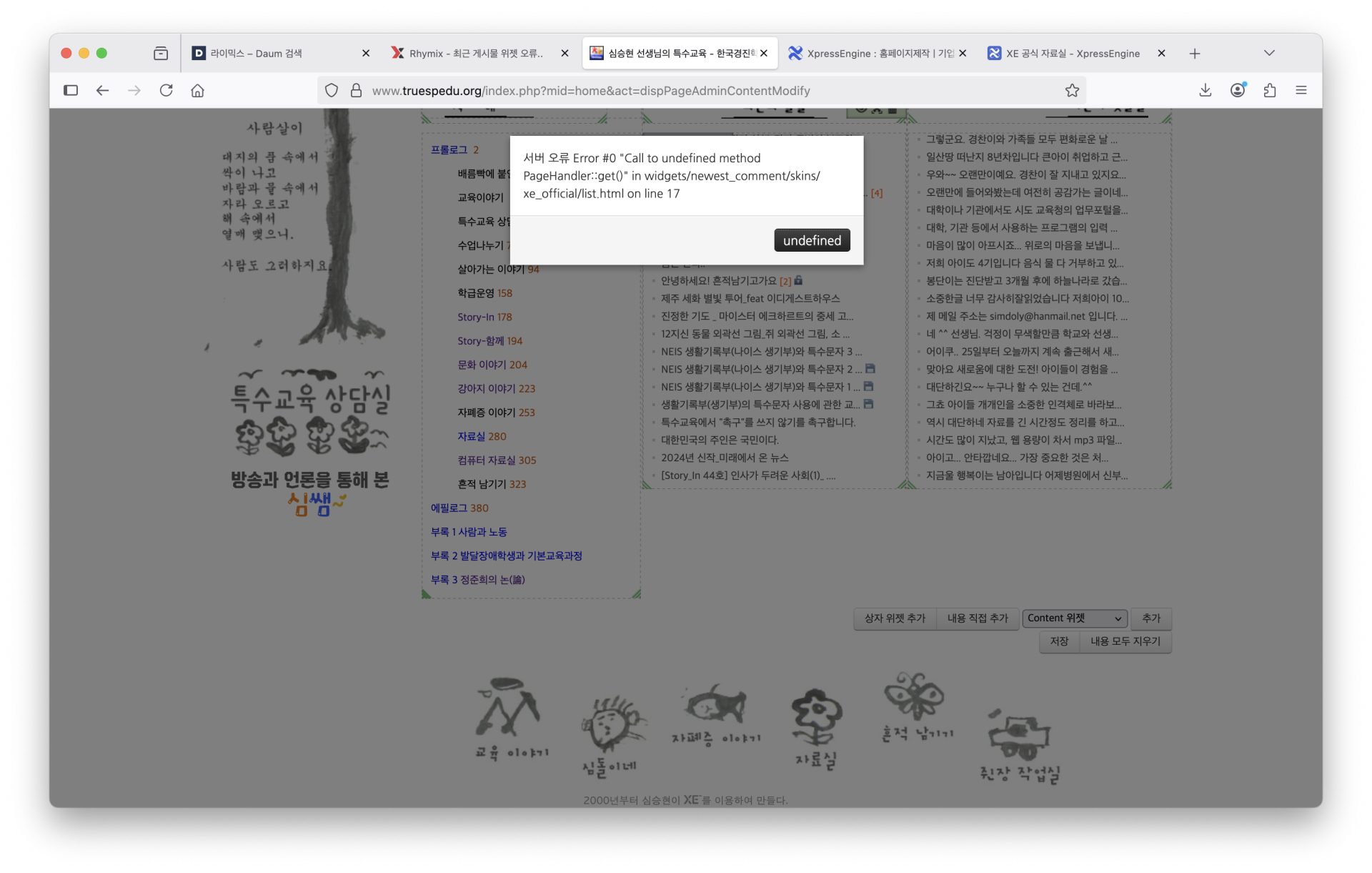Reload the current page

(x=166, y=90)
